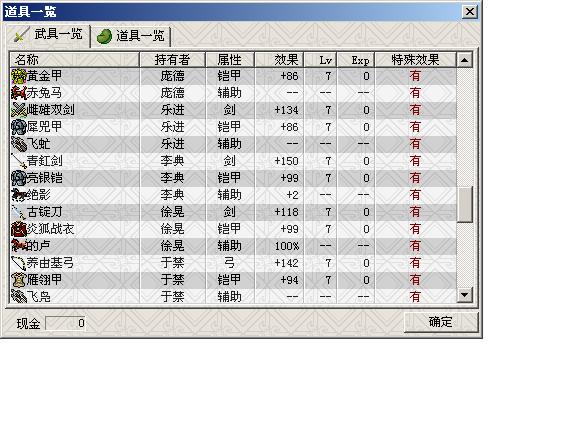Select the 青釭剑 item name
The width and height of the screenshot is (576, 432).
coord(44,161)
